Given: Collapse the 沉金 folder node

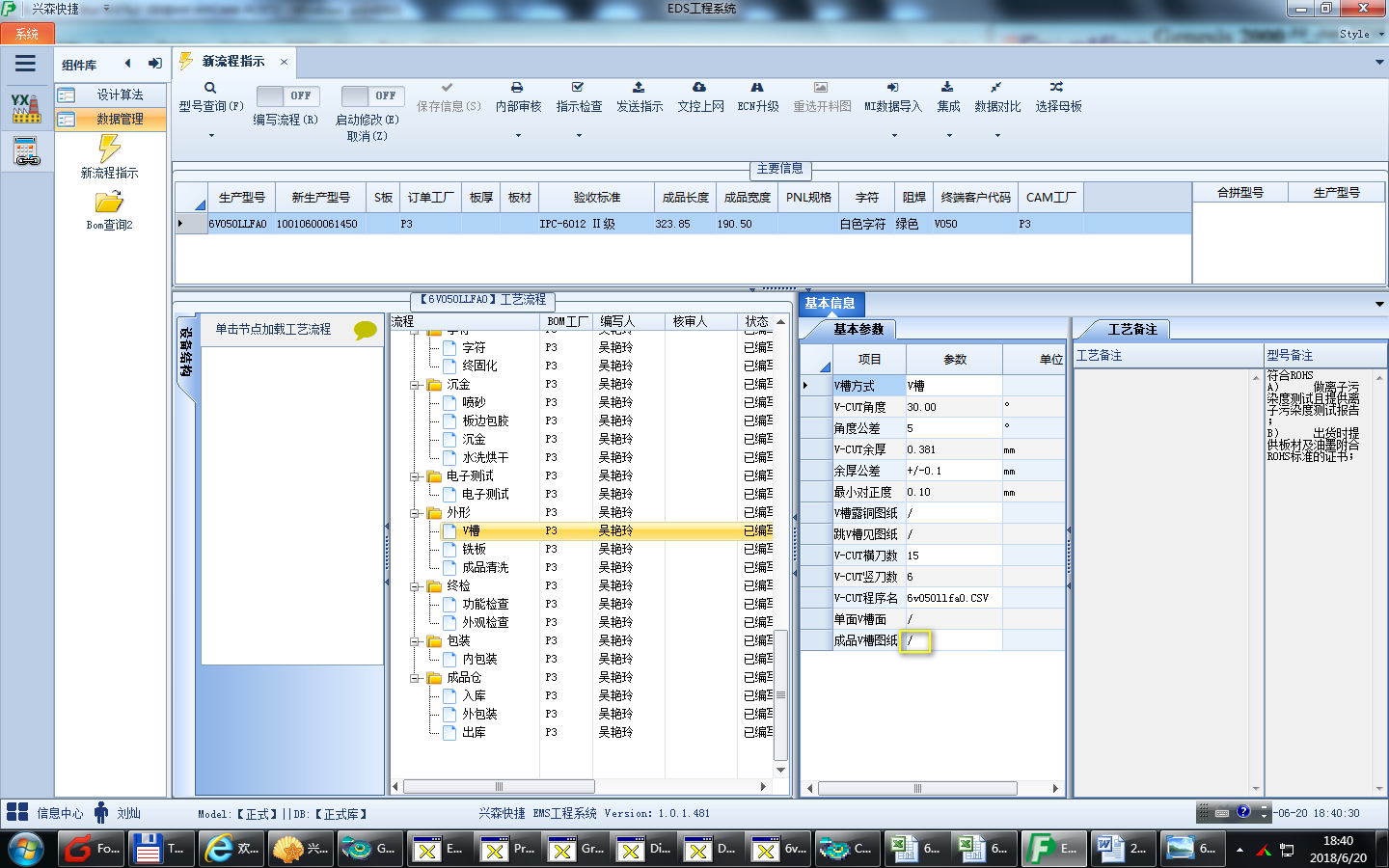Looking at the screenshot, I should 415,385.
